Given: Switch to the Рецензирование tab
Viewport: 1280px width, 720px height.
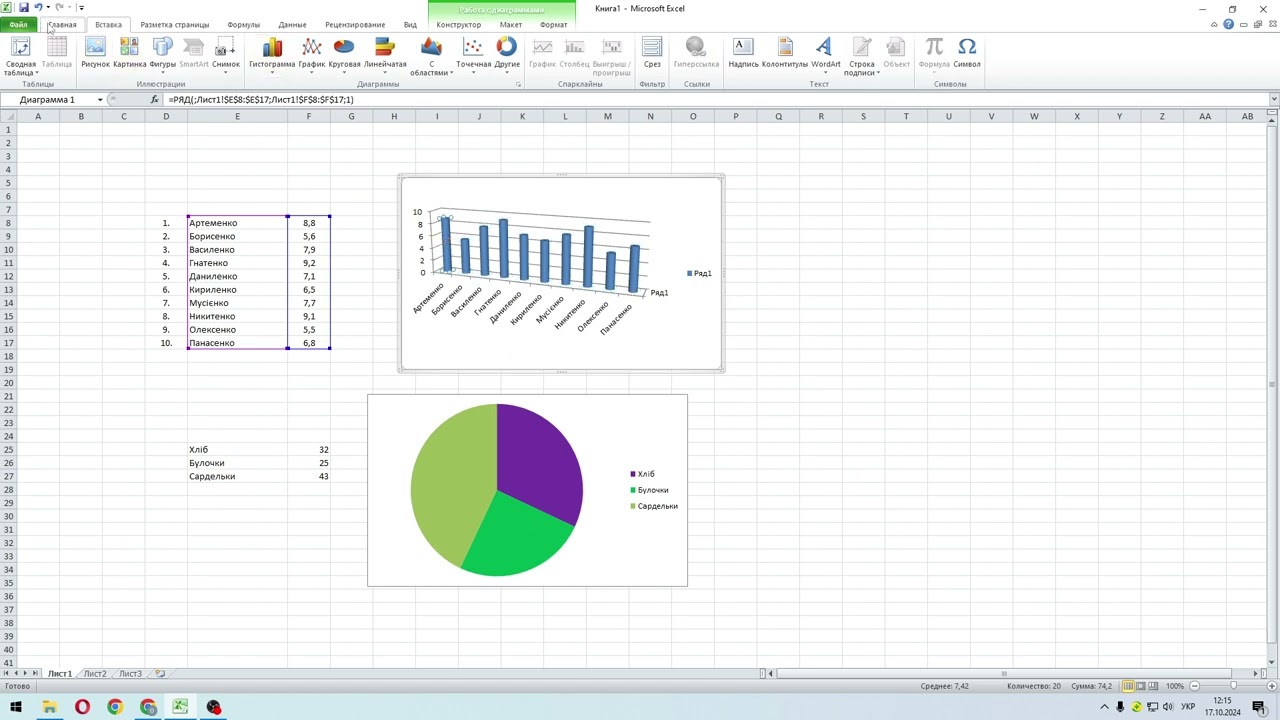Looking at the screenshot, I should (355, 24).
